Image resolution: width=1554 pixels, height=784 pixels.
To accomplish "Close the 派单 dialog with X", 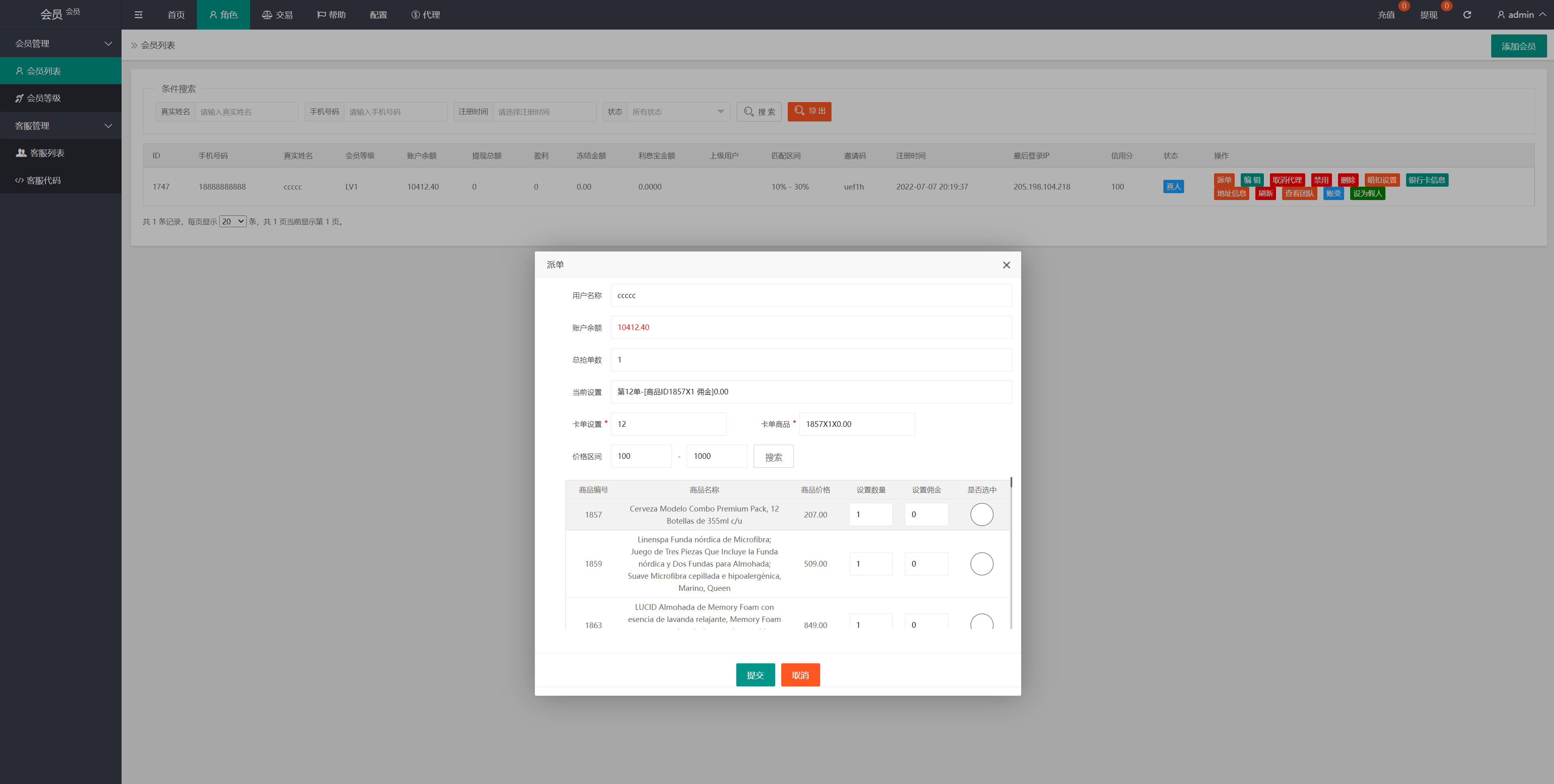I will pos(1006,265).
